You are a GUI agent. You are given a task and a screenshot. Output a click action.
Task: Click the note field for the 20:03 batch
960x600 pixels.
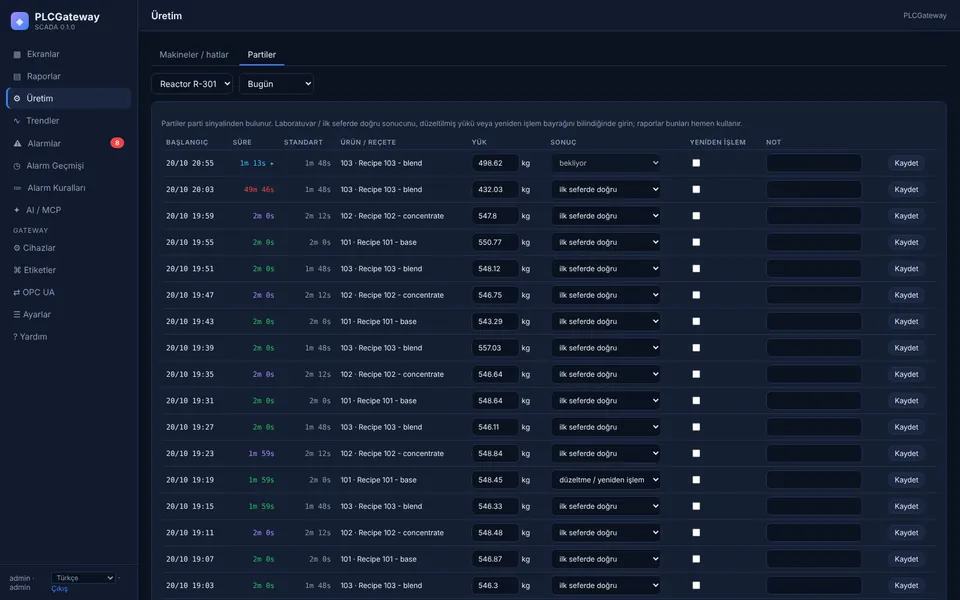(814, 189)
